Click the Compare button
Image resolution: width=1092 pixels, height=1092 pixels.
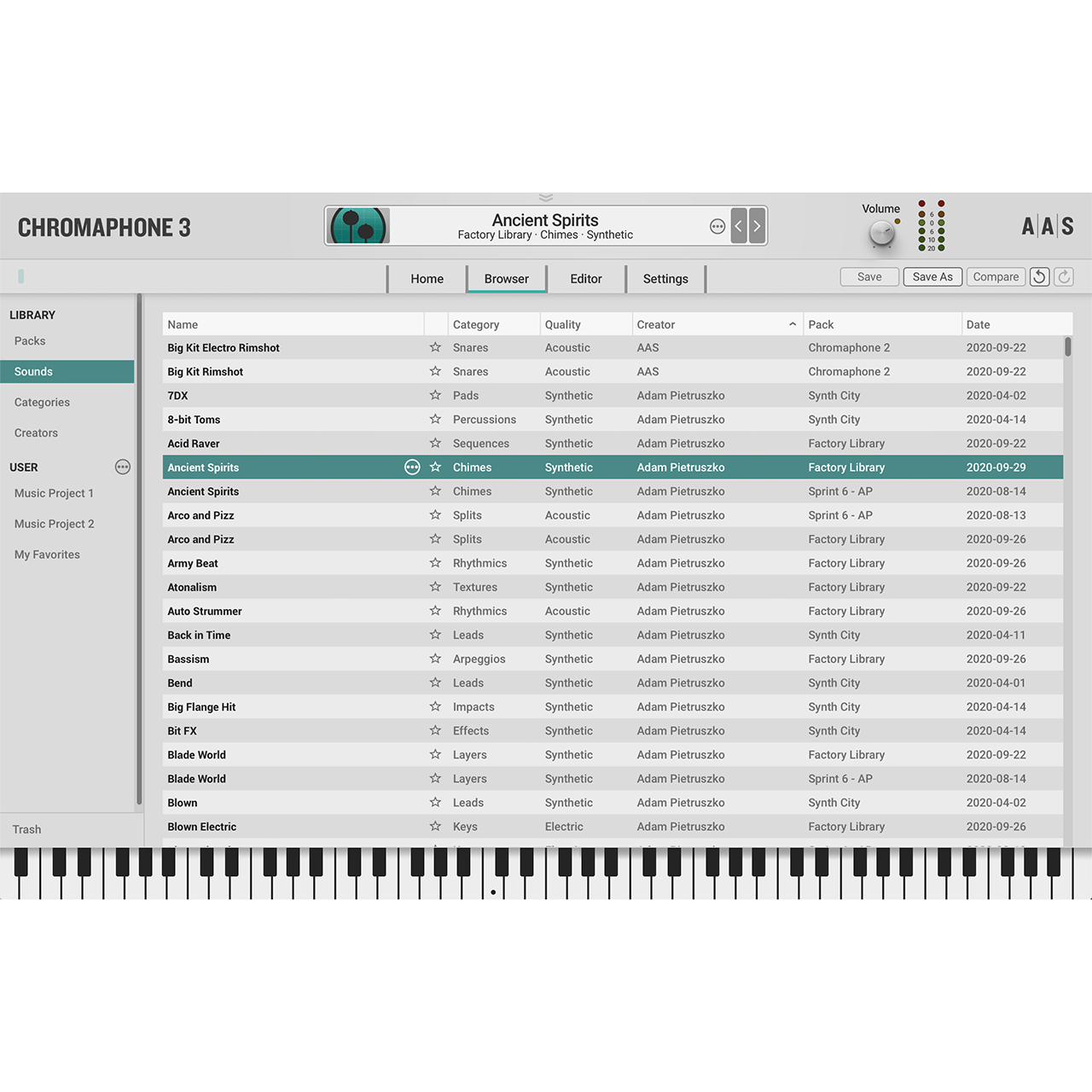click(x=996, y=276)
